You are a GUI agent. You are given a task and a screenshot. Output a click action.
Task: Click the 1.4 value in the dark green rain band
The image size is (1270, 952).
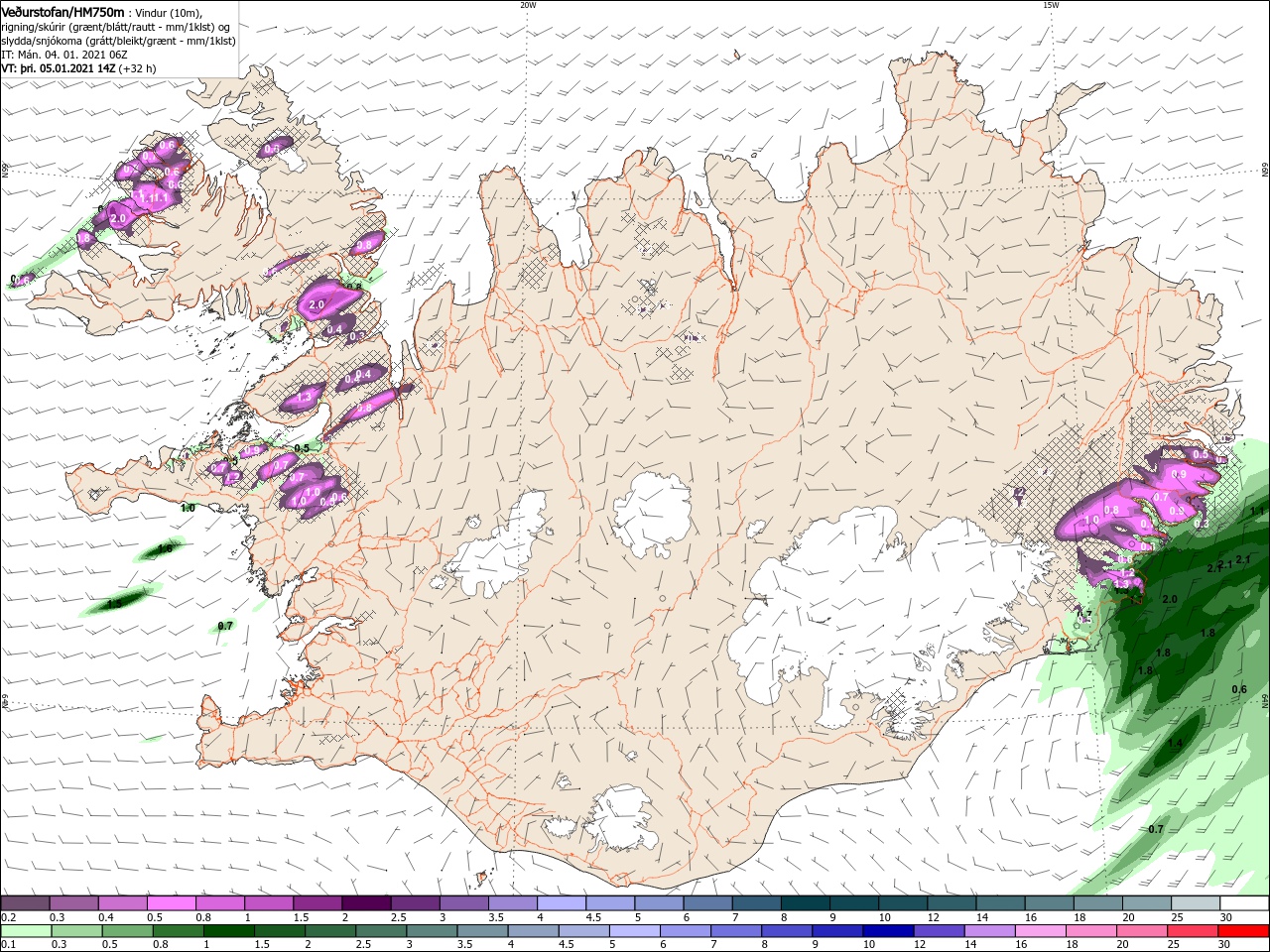click(1176, 744)
